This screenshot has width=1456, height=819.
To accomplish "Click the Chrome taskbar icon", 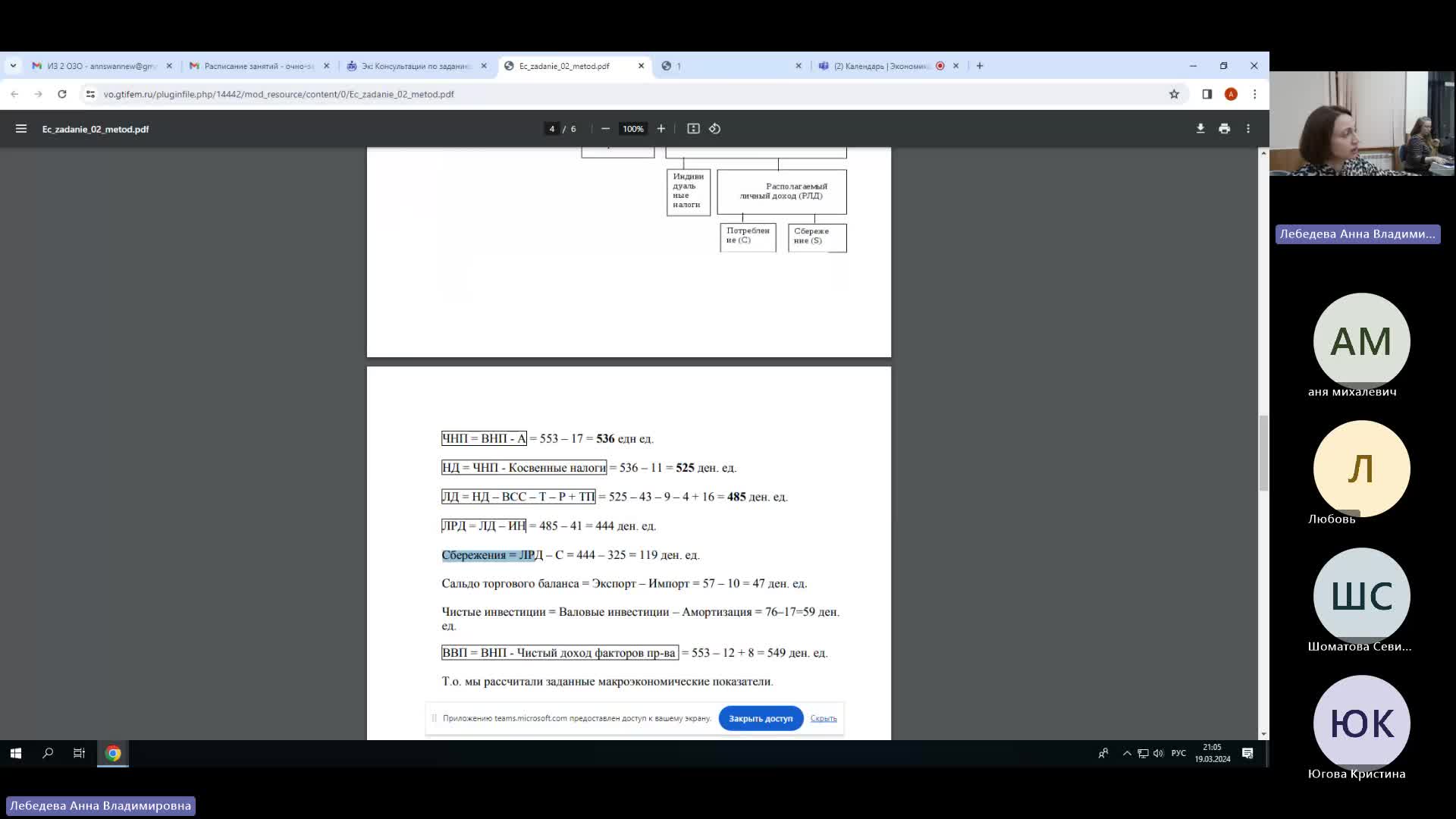I will [x=113, y=753].
